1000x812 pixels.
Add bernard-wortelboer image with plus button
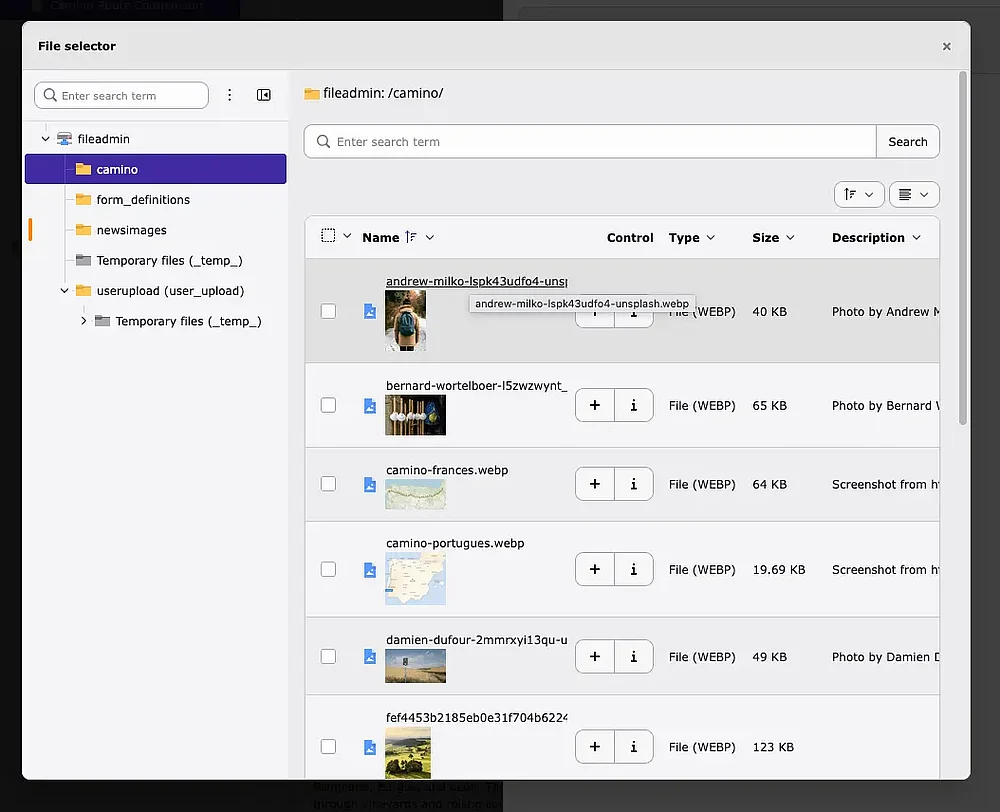[595, 405]
